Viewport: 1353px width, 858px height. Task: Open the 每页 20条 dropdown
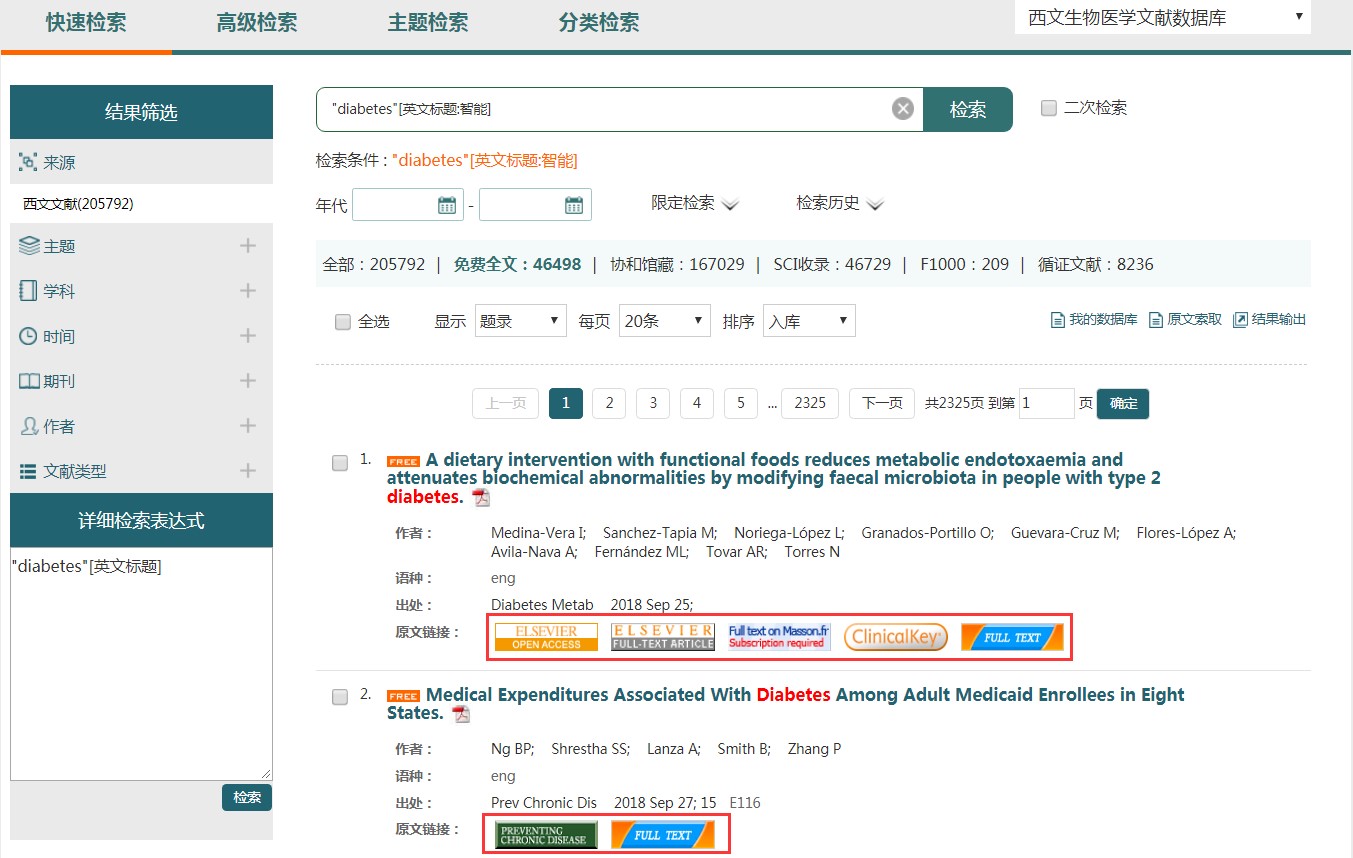click(664, 321)
